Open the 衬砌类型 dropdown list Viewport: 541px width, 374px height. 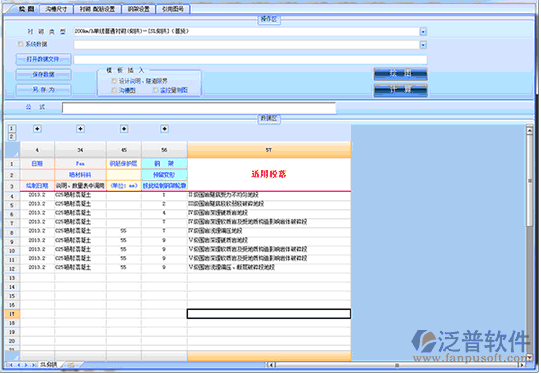point(423,32)
